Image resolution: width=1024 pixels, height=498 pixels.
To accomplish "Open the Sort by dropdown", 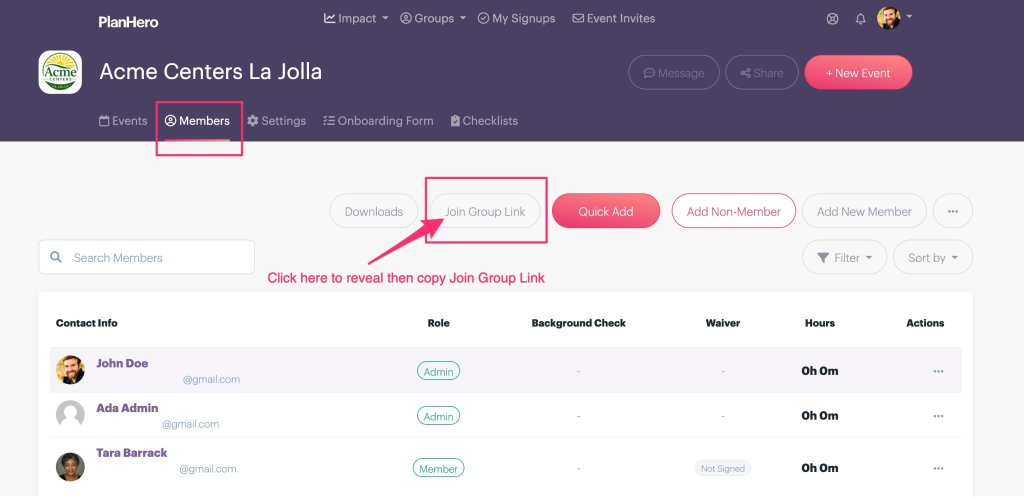I will click(933, 257).
